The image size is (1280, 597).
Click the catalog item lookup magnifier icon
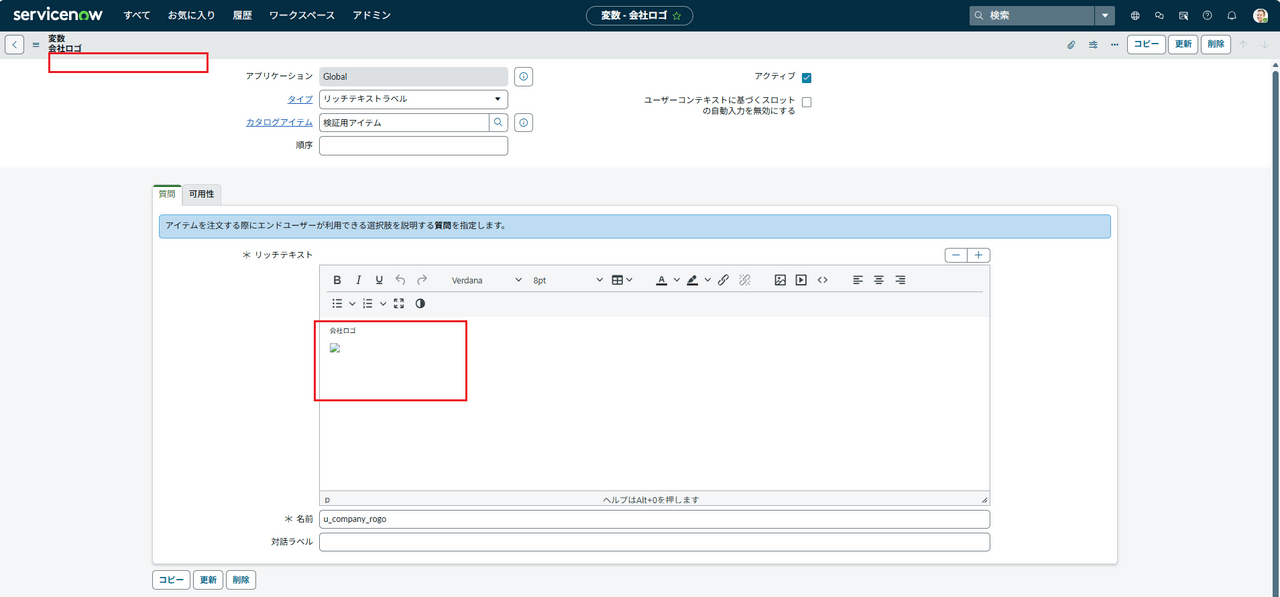(x=497, y=123)
